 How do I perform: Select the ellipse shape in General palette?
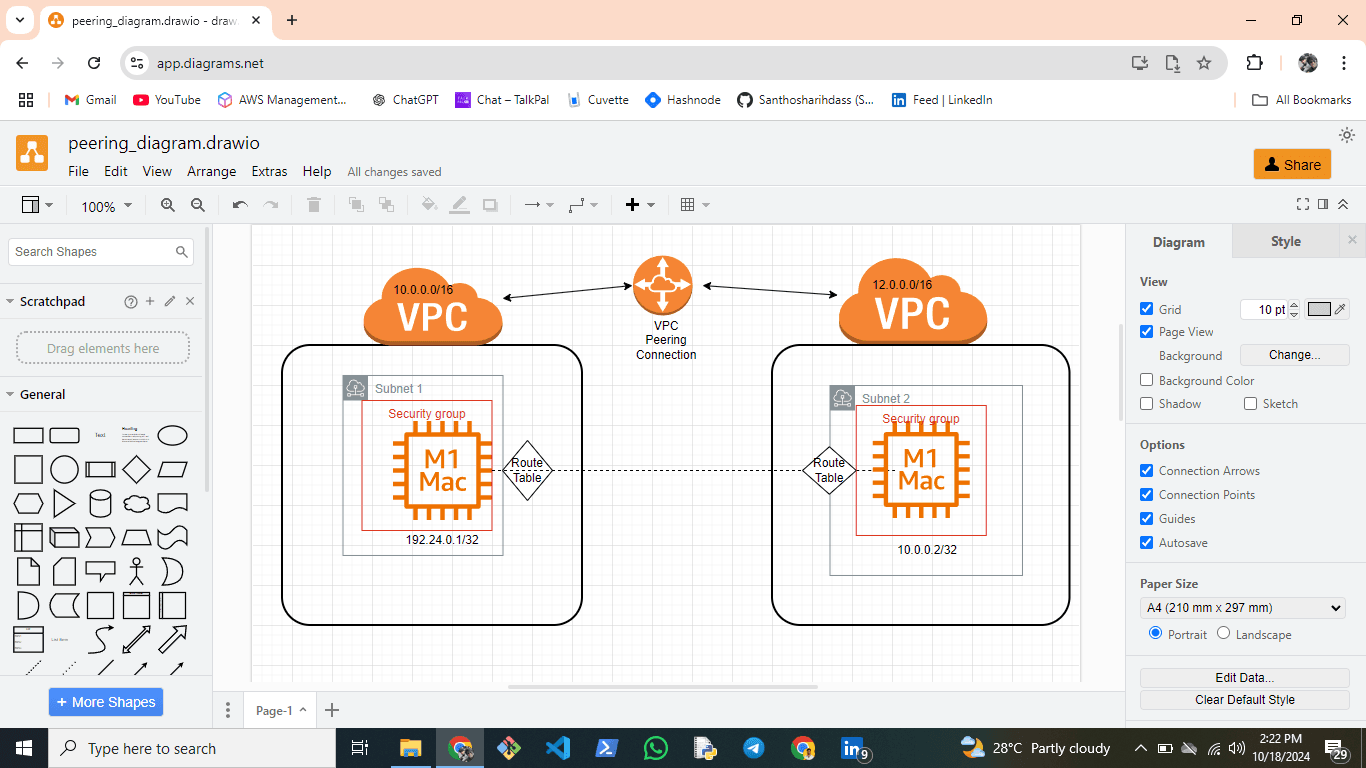(172, 436)
